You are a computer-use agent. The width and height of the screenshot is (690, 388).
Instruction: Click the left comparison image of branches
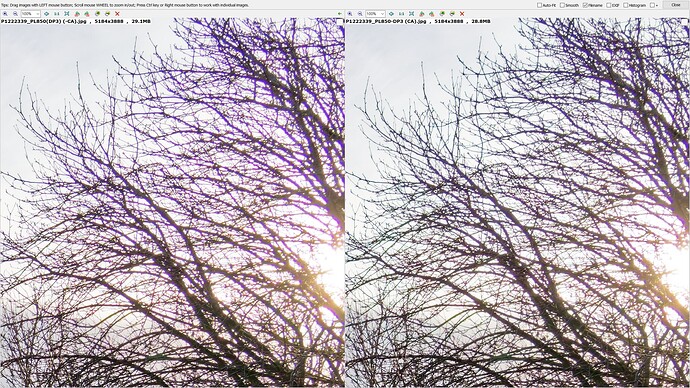click(x=172, y=202)
